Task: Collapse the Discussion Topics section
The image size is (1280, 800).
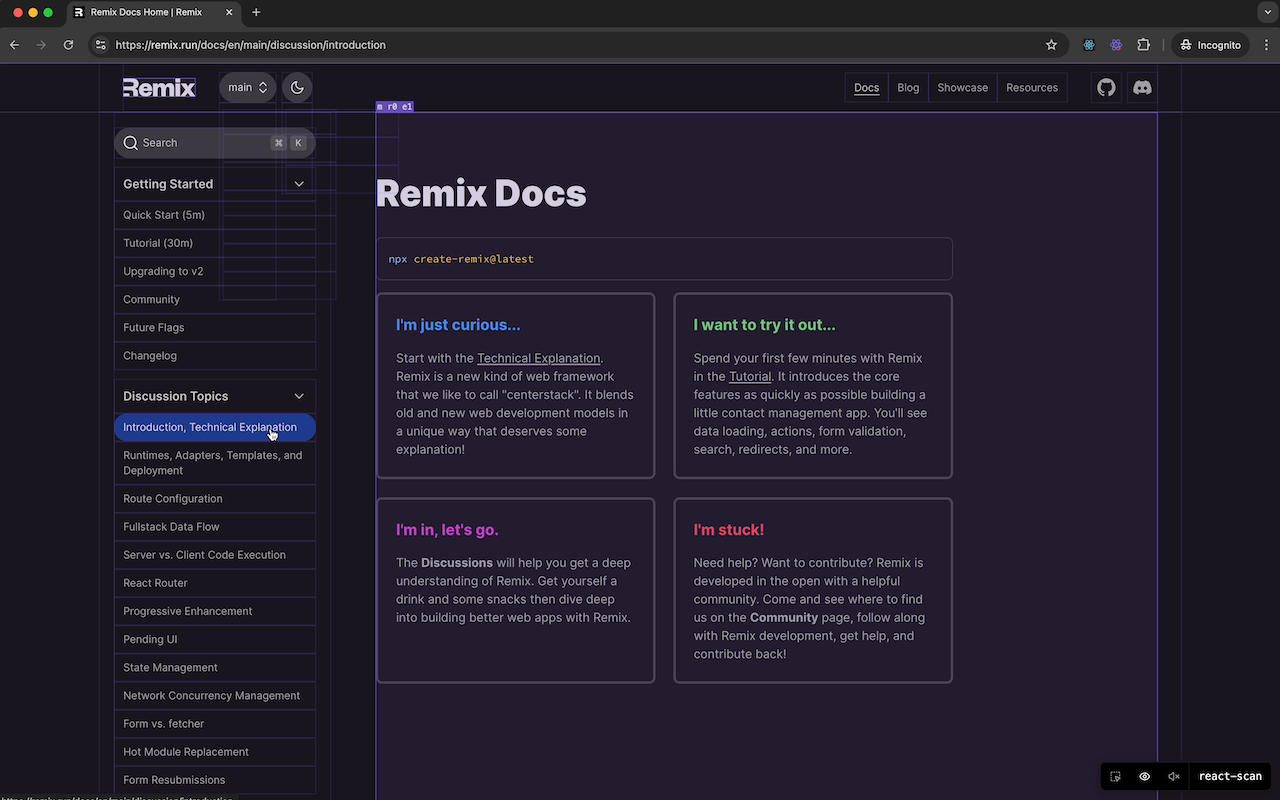Action: click(299, 395)
